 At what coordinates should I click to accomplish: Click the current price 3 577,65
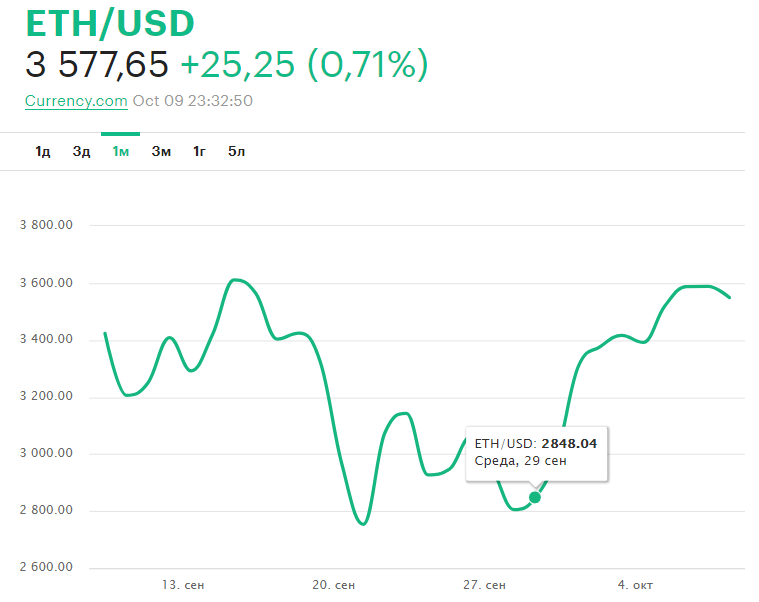97,65
